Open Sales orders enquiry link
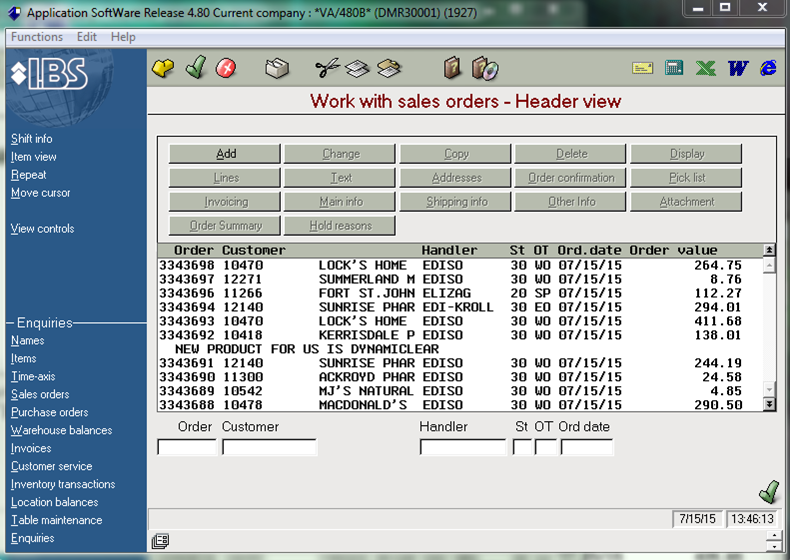Viewport: 790px width, 560px height. [x=40, y=394]
